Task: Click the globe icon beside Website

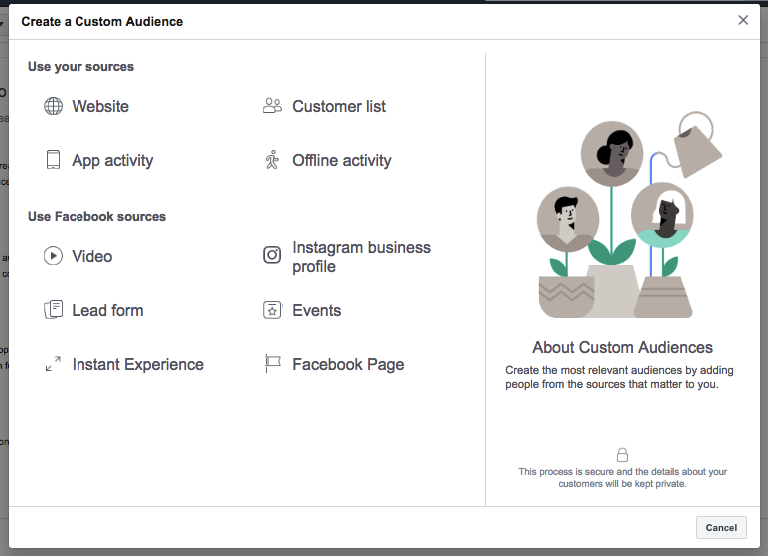Action: (53, 106)
